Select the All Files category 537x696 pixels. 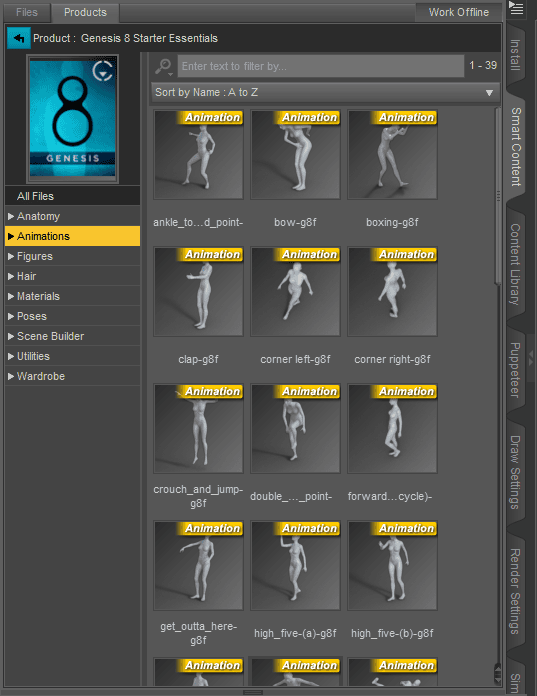click(72, 196)
